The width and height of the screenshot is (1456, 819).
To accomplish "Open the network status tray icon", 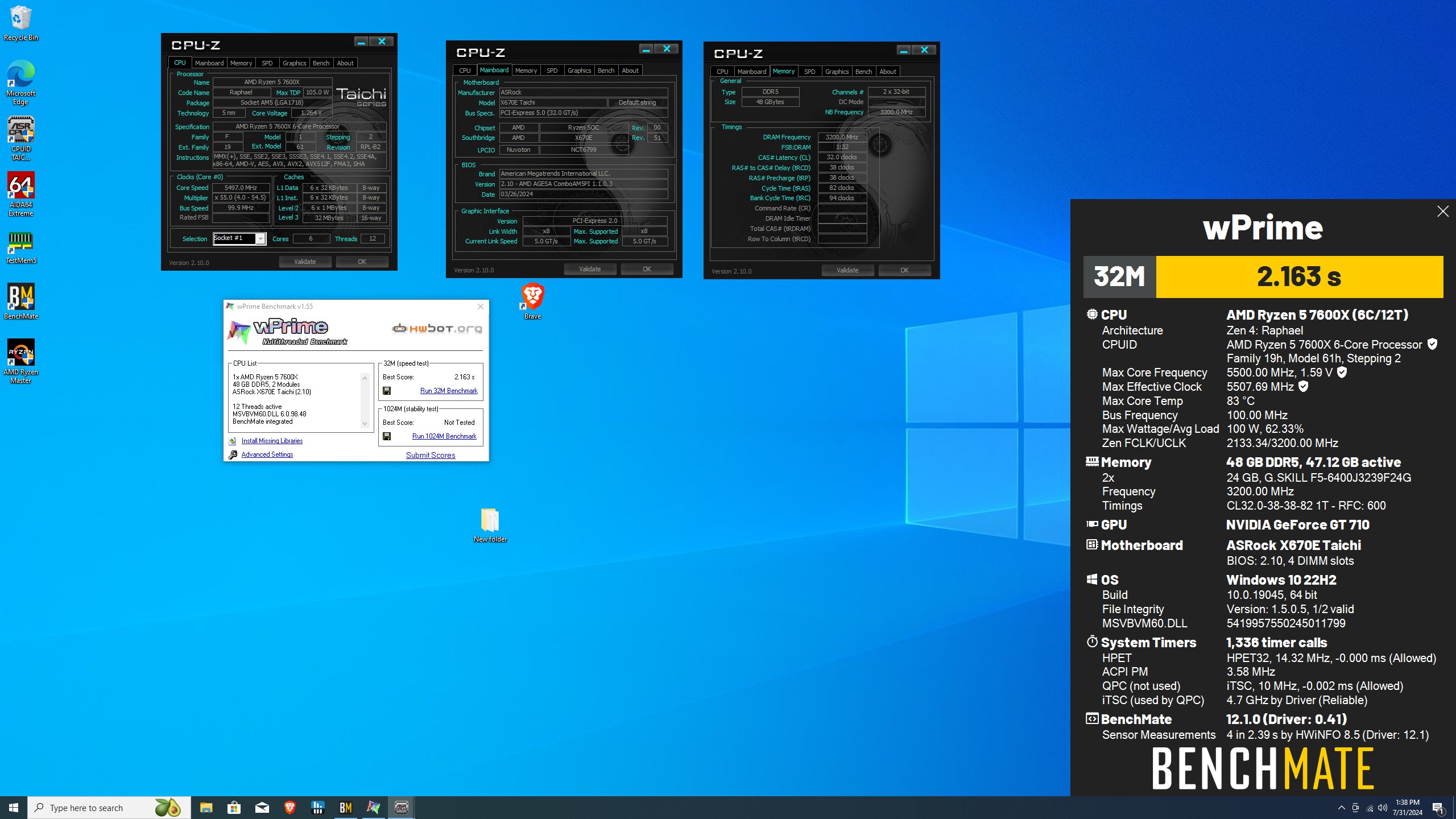I will pyautogui.click(x=1369, y=808).
